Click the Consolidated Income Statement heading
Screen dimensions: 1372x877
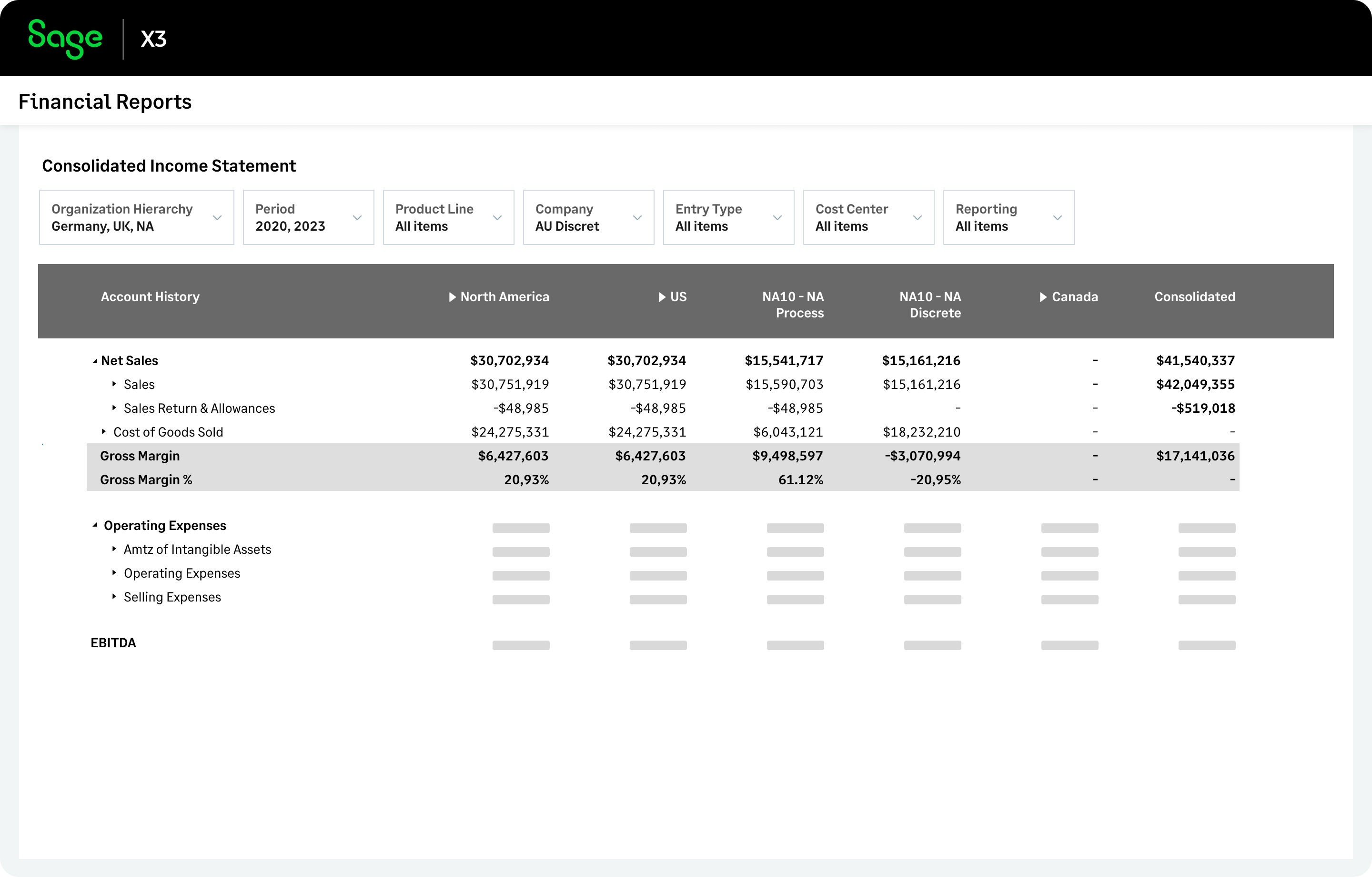169,166
